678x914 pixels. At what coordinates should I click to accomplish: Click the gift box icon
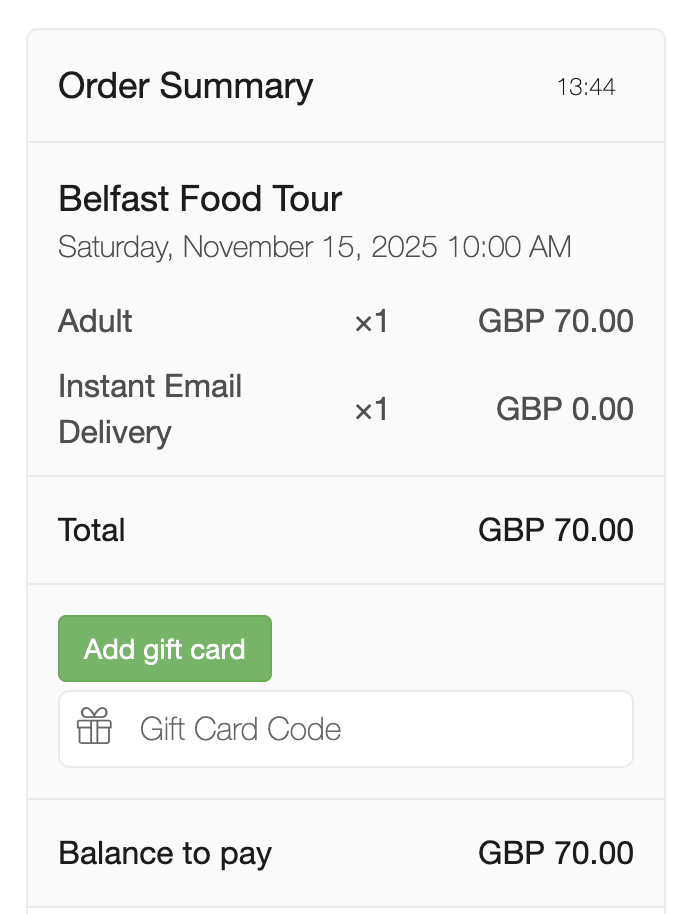(x=95, y=726)
